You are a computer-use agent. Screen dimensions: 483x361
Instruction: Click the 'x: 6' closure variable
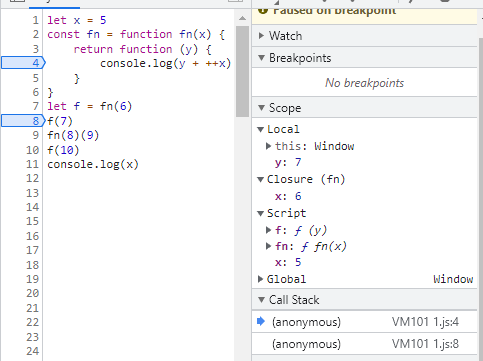(288, 196)
